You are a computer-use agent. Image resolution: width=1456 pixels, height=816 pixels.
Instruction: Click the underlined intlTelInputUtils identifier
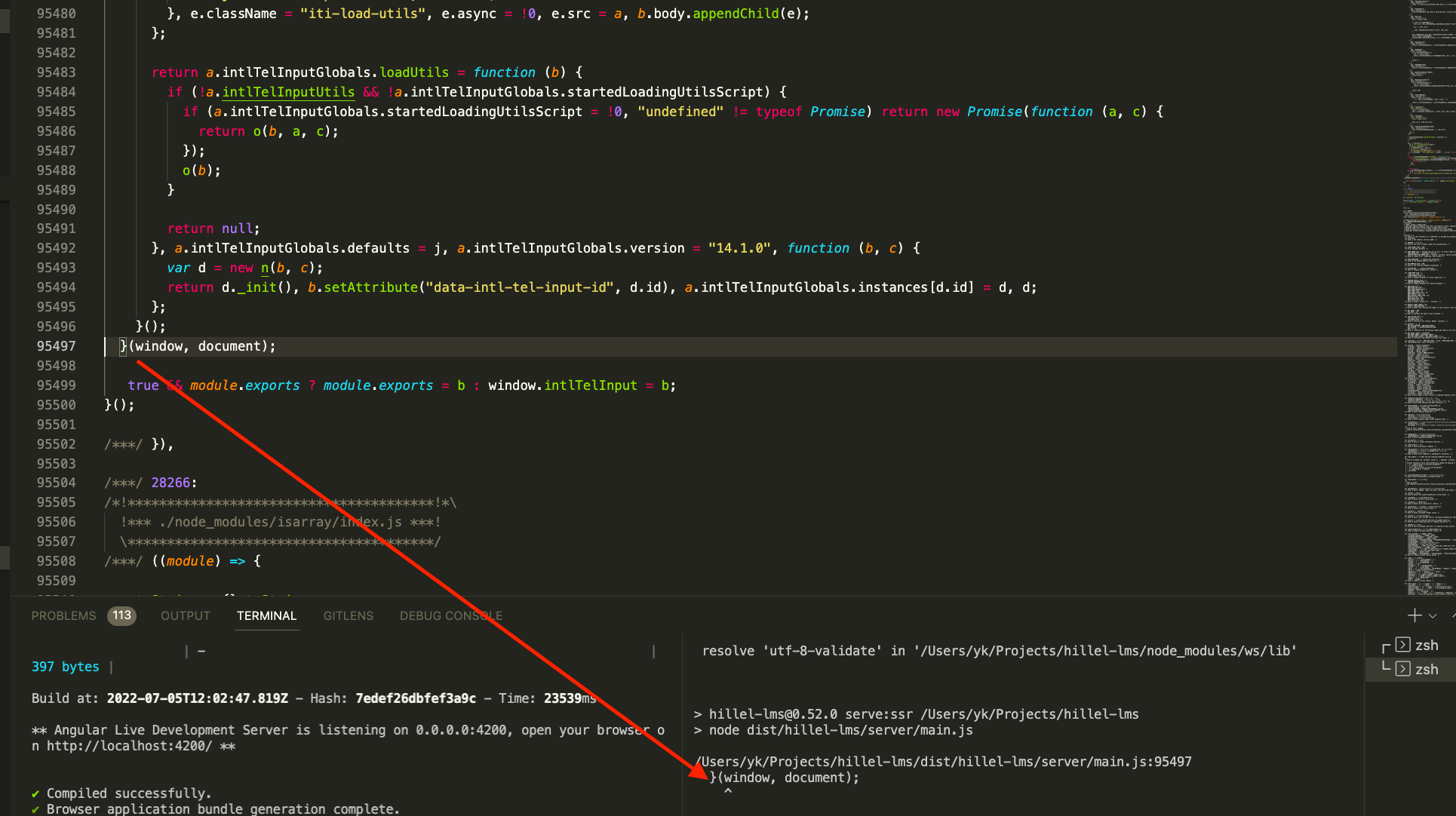click(287, 91)
